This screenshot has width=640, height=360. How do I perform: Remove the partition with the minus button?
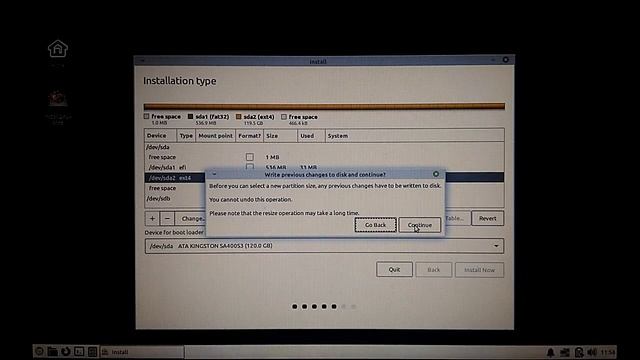coord(167,218)
